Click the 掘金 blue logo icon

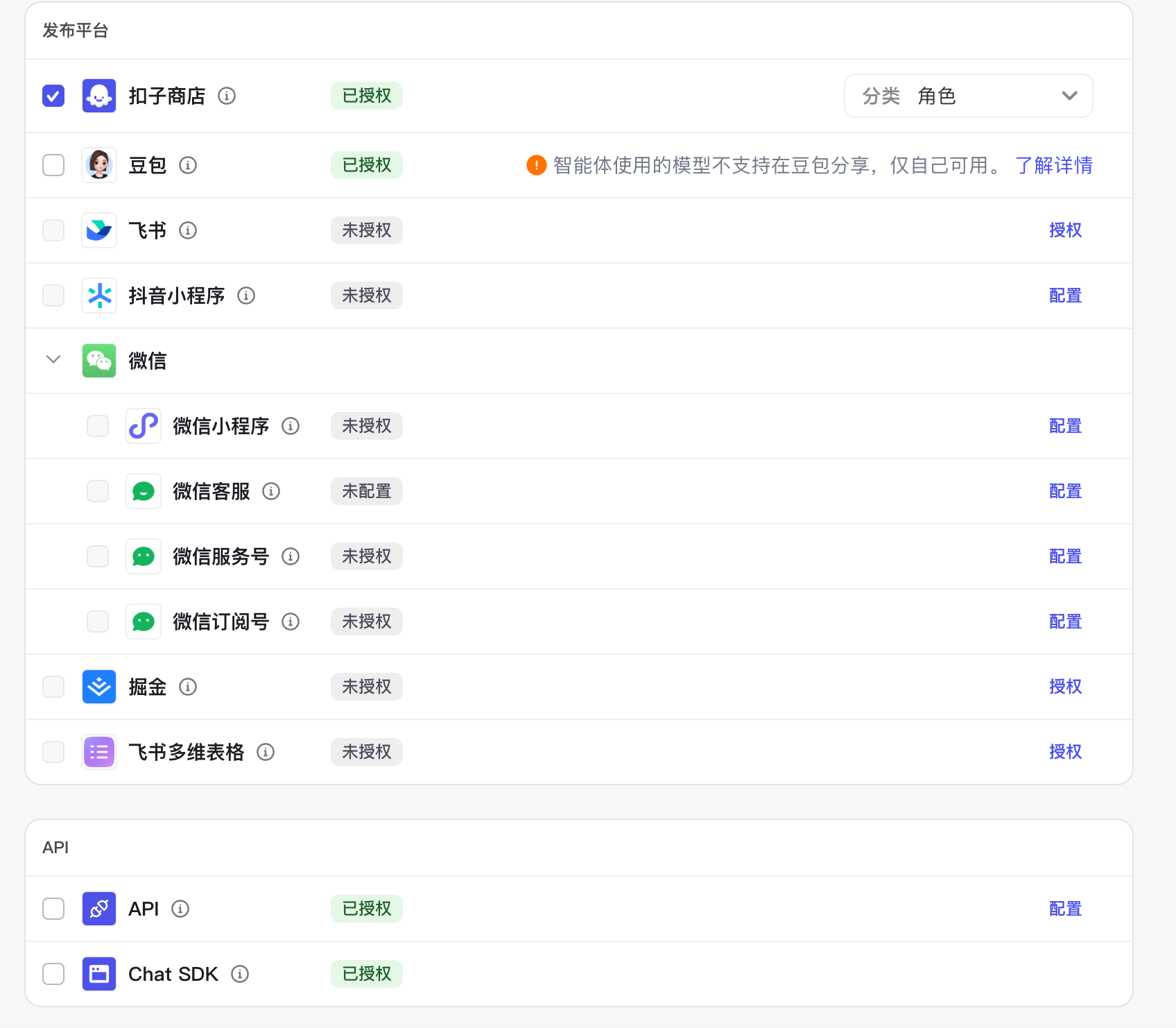click(99, 687)
